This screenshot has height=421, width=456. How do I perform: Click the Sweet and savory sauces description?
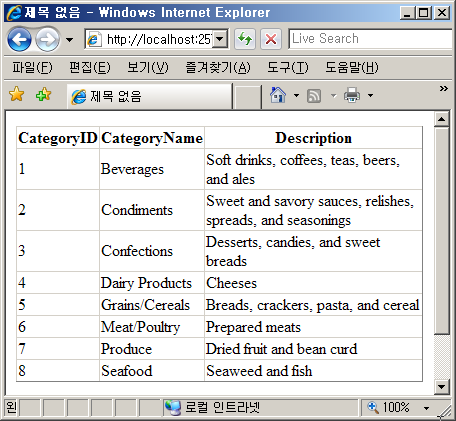313,210
